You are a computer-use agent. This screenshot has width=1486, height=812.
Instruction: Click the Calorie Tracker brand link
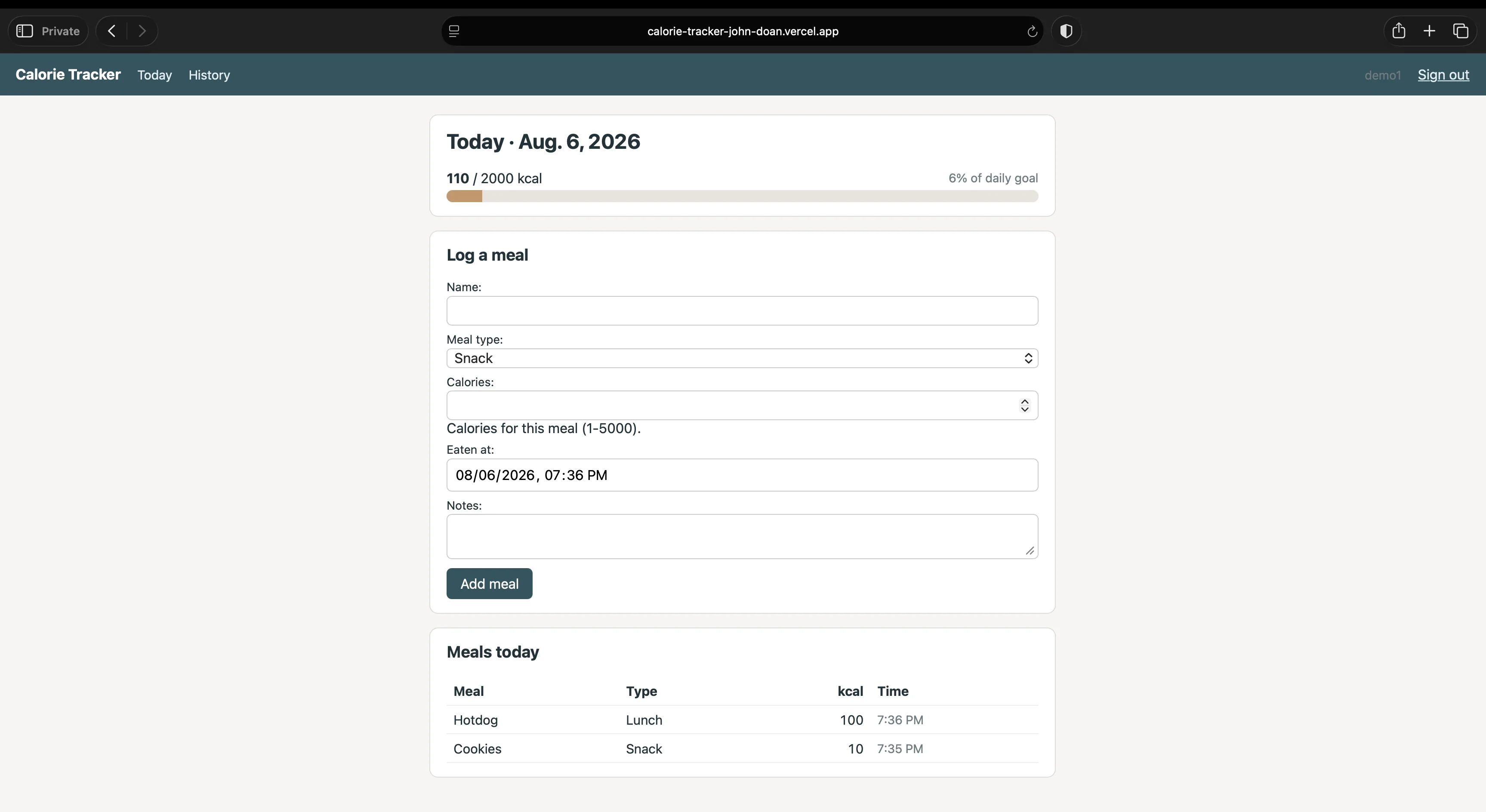click(68, 74)
